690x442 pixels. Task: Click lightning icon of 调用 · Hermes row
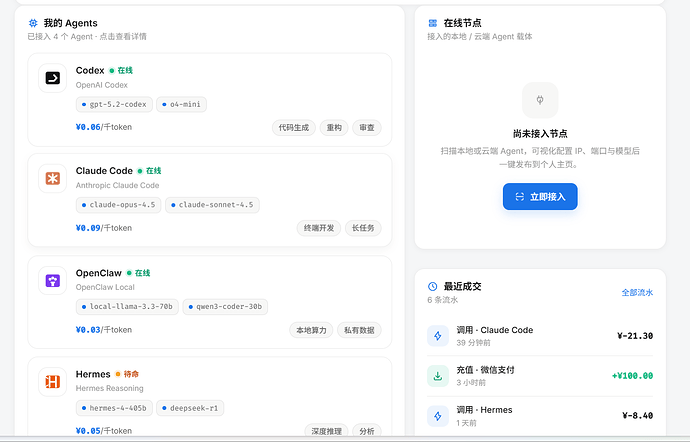pyautogui.click(x=438, y=416)
